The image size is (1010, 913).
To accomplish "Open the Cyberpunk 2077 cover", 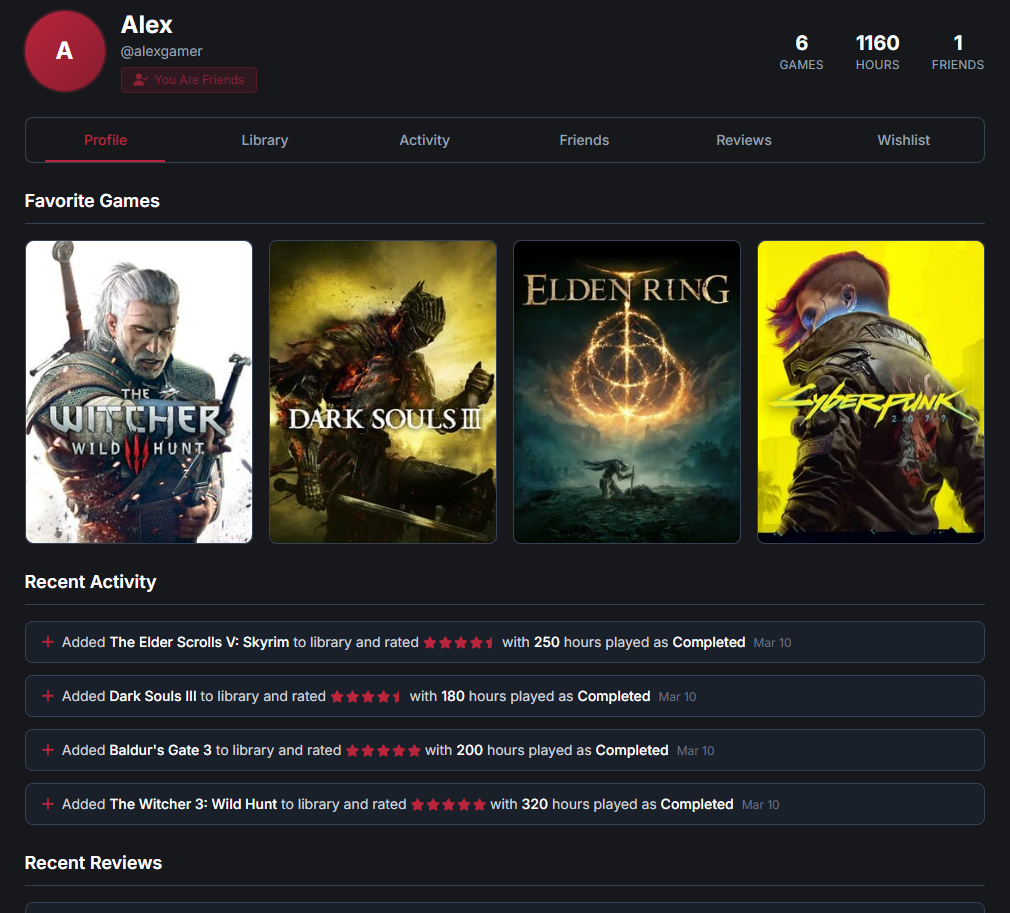I will [871, 392].
